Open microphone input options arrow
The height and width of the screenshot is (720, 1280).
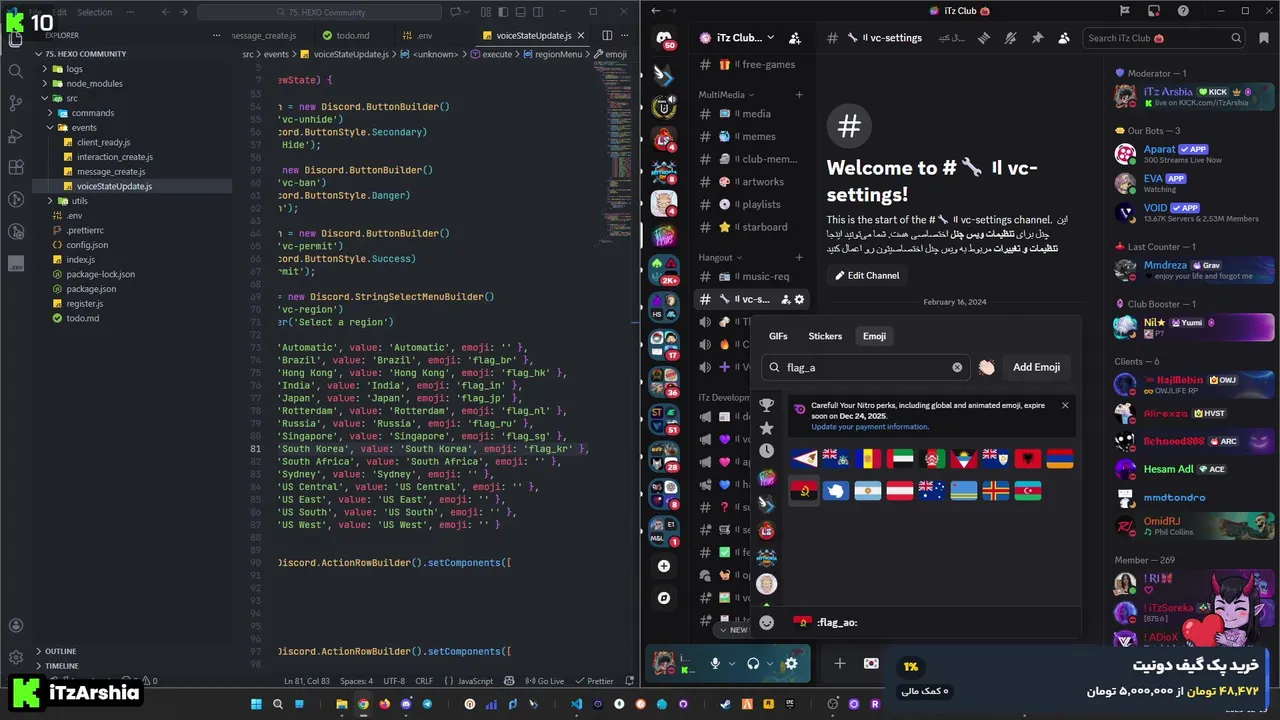coord(731,663)
